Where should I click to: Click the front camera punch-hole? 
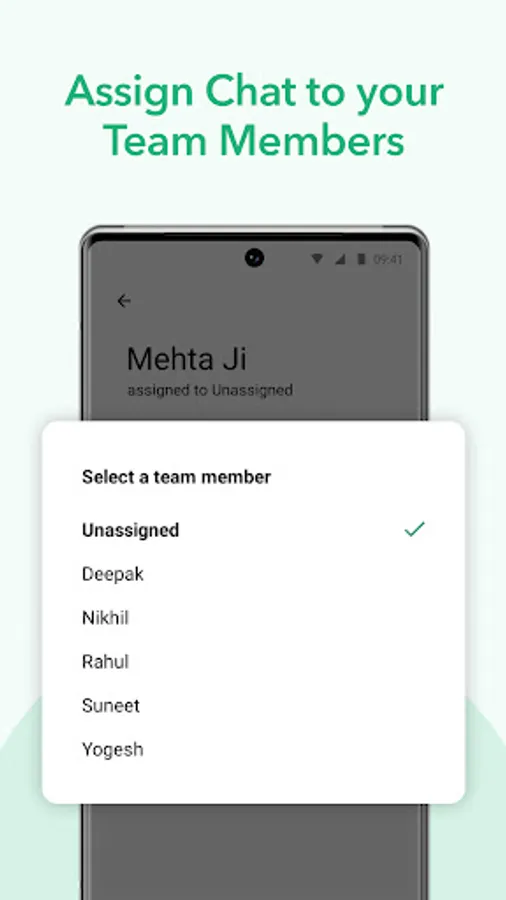tap(254, 258)
